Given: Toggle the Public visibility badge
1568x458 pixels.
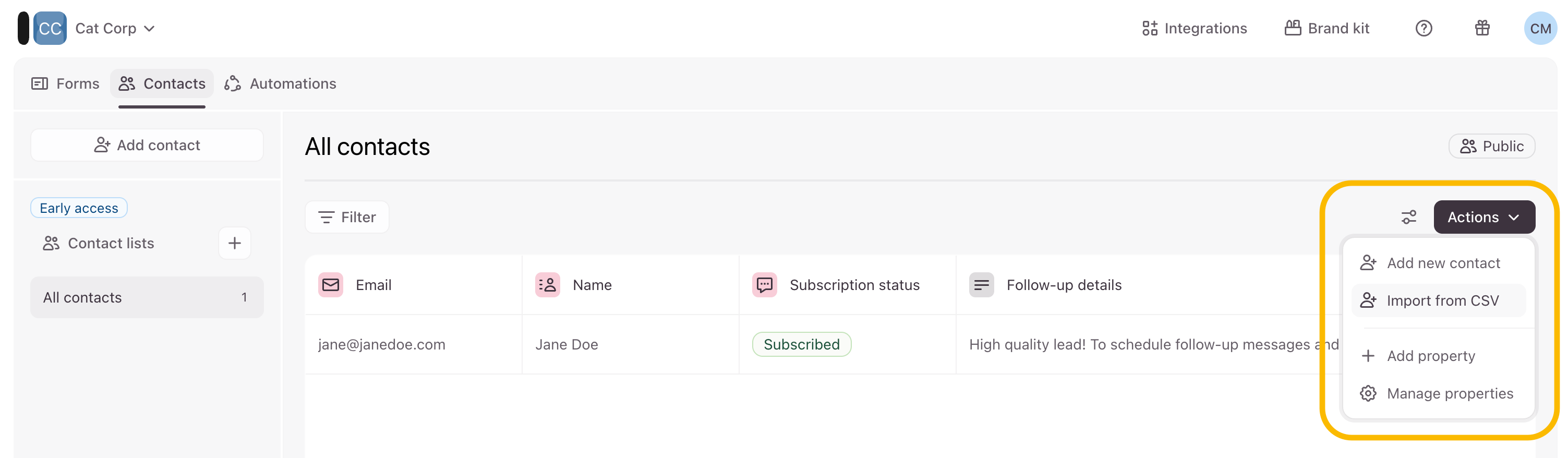Looking at the screenshot, I should (1491, 147).
